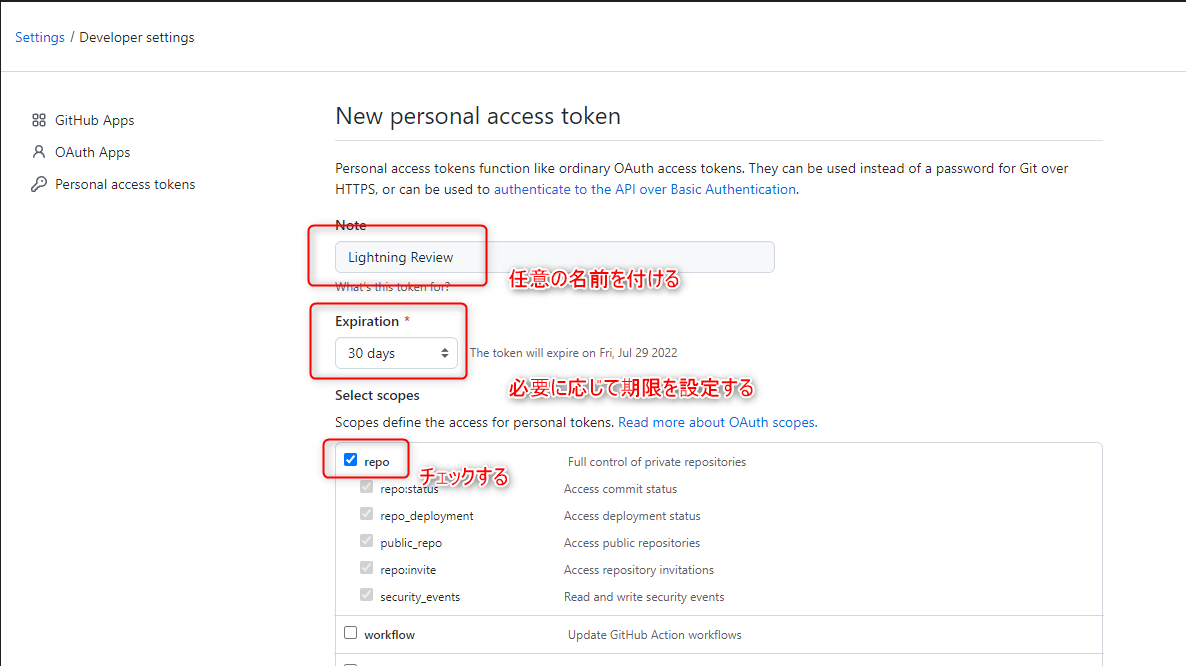Click the repo:invite checkbox
This screenshot has width=1186, height=666.
pyautogui.click(x=366, y=568)
